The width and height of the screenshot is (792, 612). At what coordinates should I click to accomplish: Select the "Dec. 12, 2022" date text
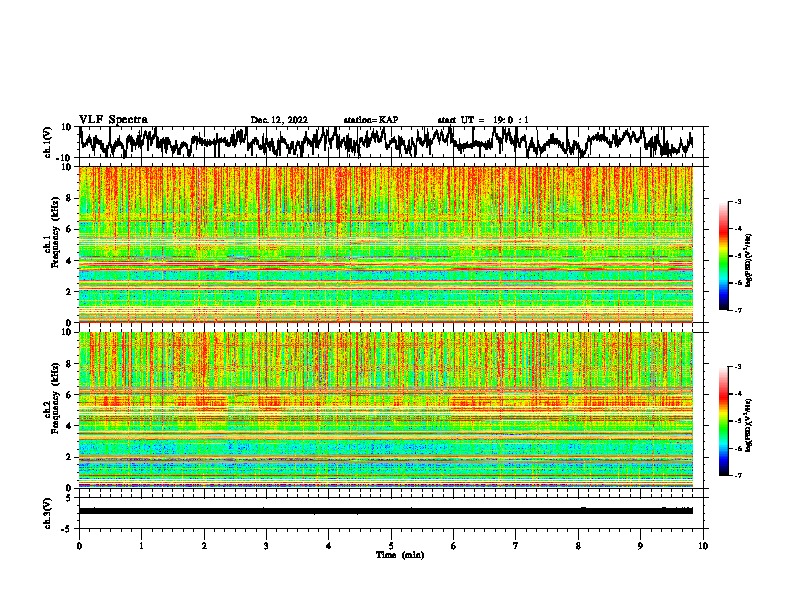(279, 120)
